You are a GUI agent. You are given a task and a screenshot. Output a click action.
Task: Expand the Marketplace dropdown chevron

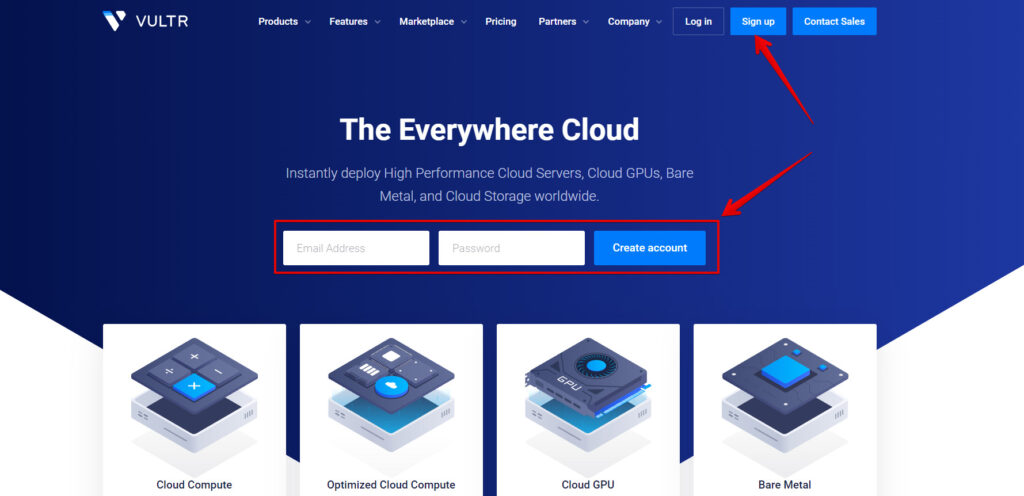coord(464,22)
